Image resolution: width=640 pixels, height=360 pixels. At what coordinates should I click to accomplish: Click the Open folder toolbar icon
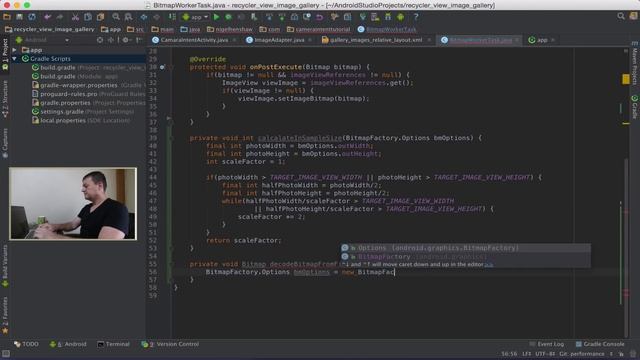[7, 17]
